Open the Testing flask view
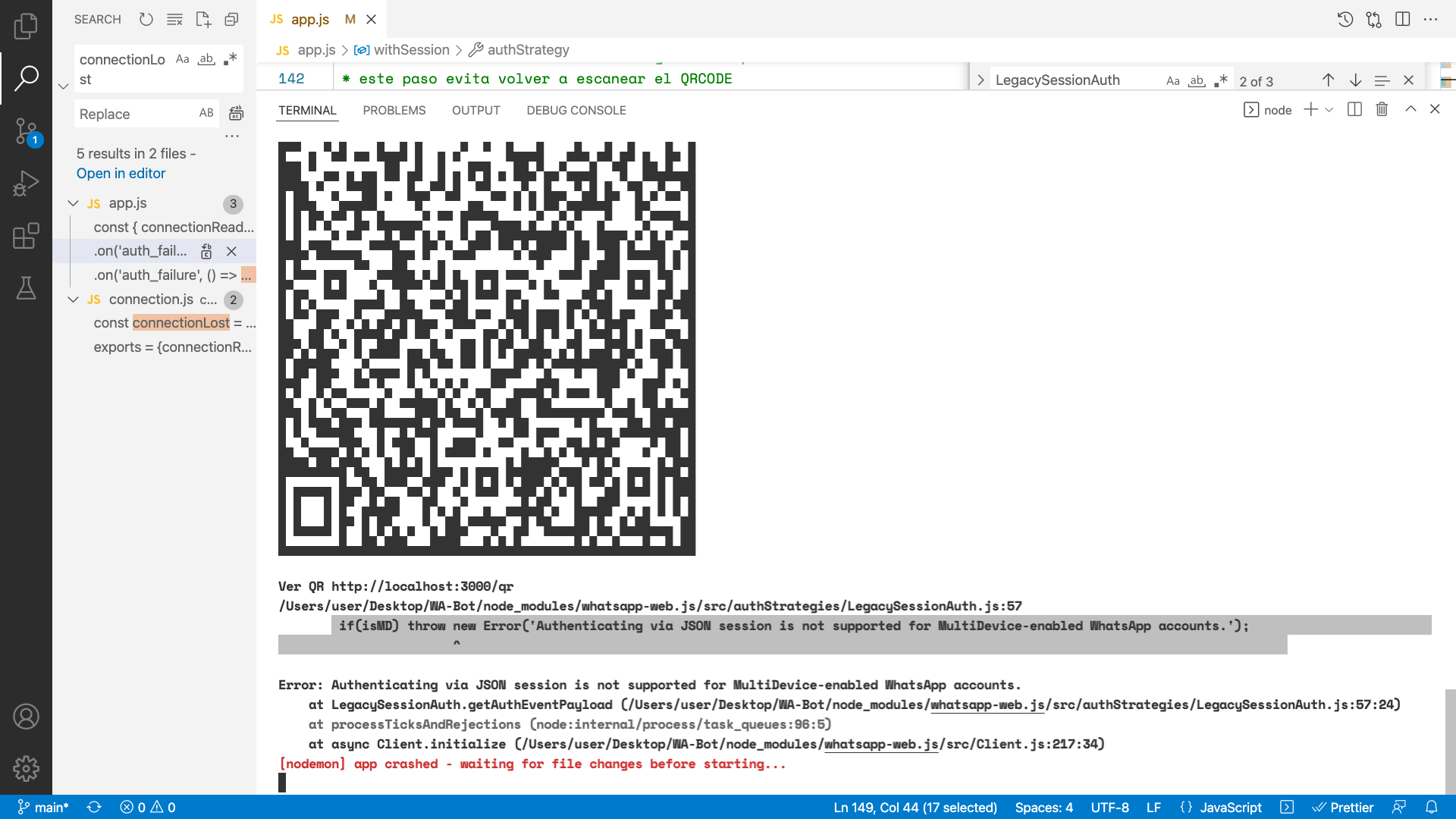The width and height of the screenshot is (1456, 819). click(26, 288)
